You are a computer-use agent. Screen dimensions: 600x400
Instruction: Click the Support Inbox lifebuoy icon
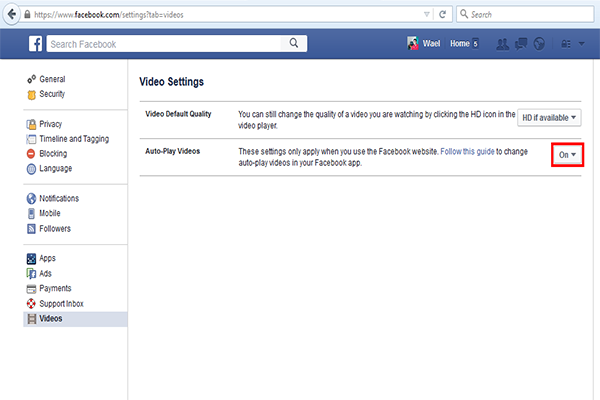(x=31, y=304)
